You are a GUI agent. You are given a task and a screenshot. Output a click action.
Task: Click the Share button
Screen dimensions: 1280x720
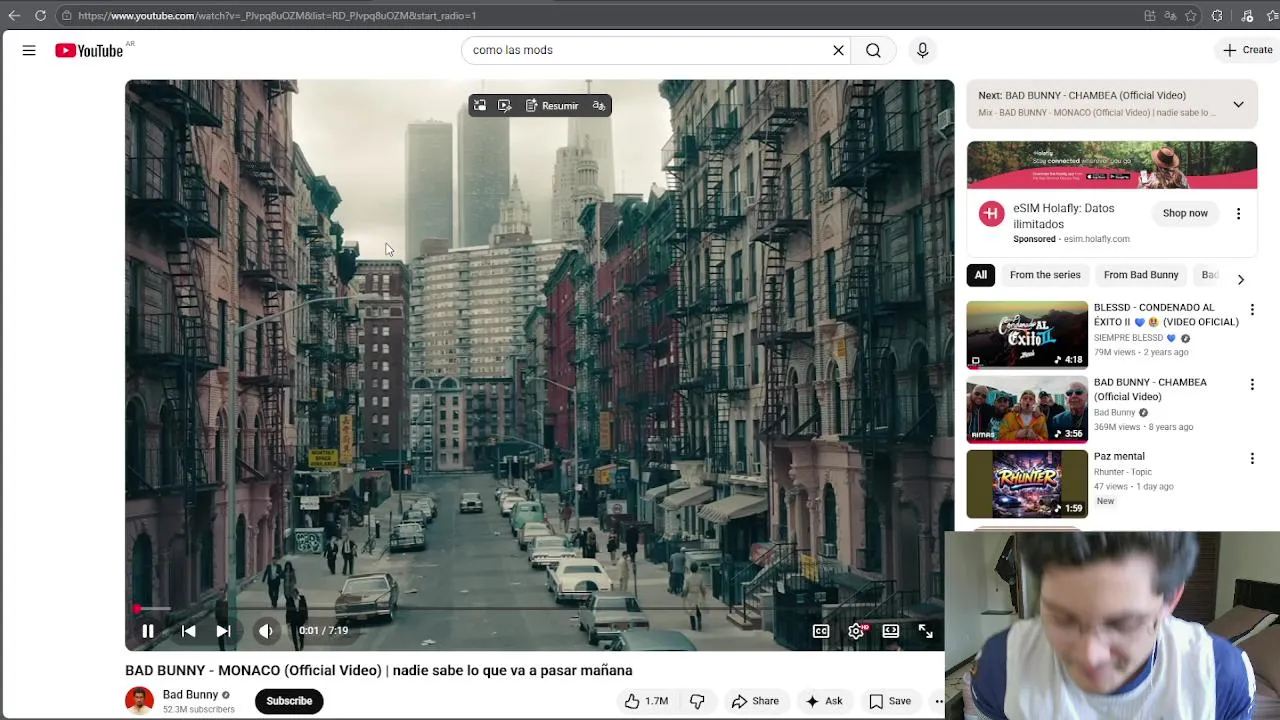(x=755, y=701)
